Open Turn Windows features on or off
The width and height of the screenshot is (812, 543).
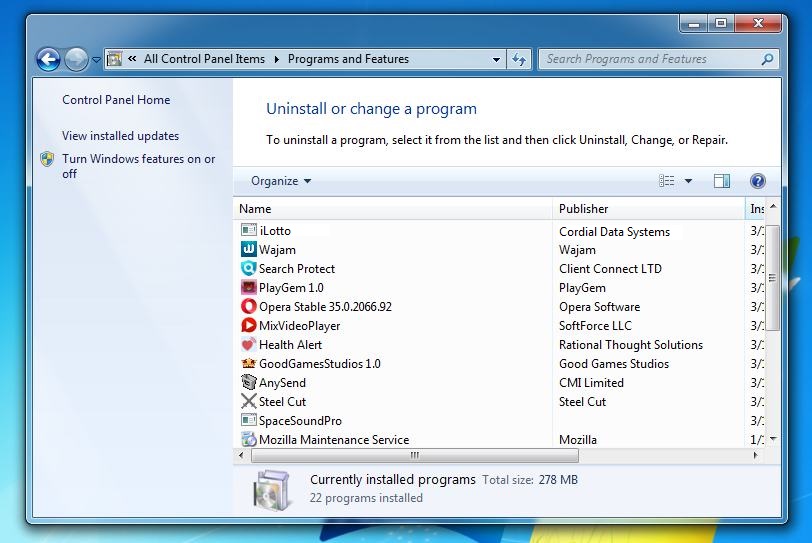pyautogui.click(x=139, y=166)
